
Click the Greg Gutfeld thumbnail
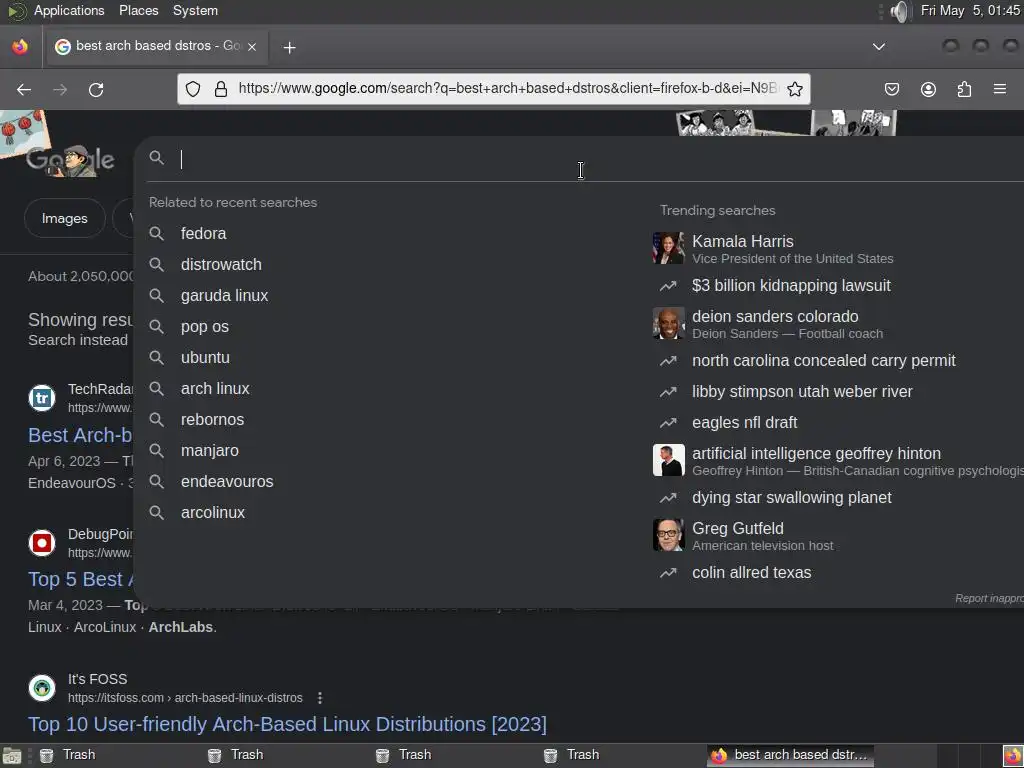(x=668, y=535)
